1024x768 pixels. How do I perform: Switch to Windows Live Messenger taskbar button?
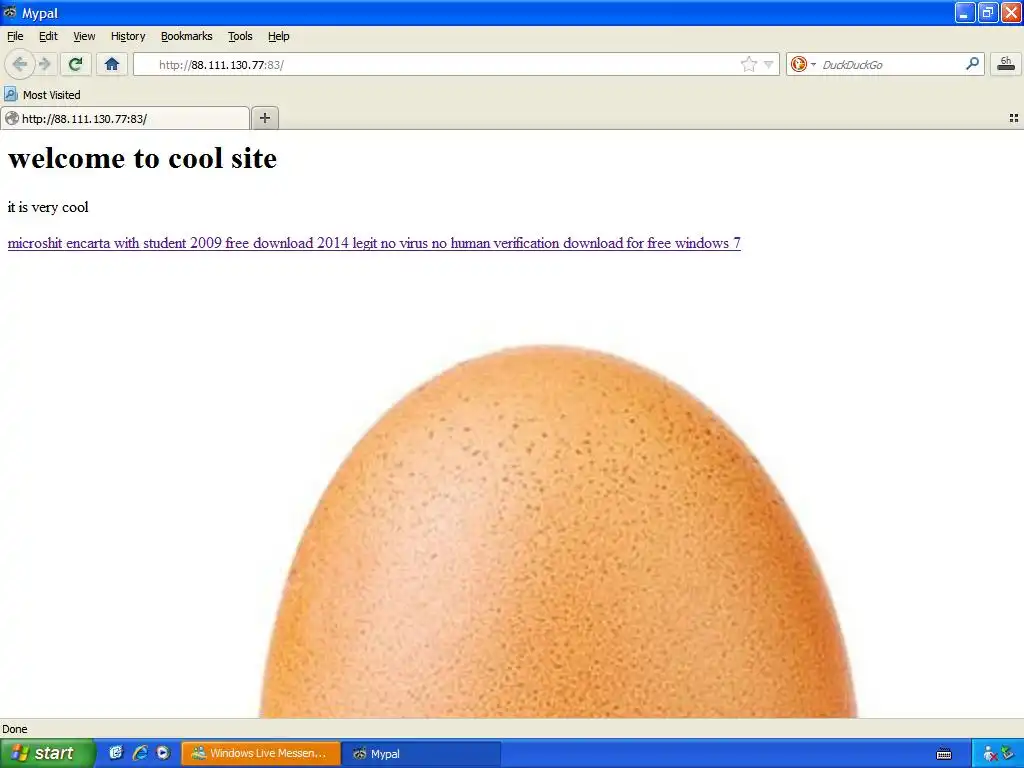coord(261,753)
